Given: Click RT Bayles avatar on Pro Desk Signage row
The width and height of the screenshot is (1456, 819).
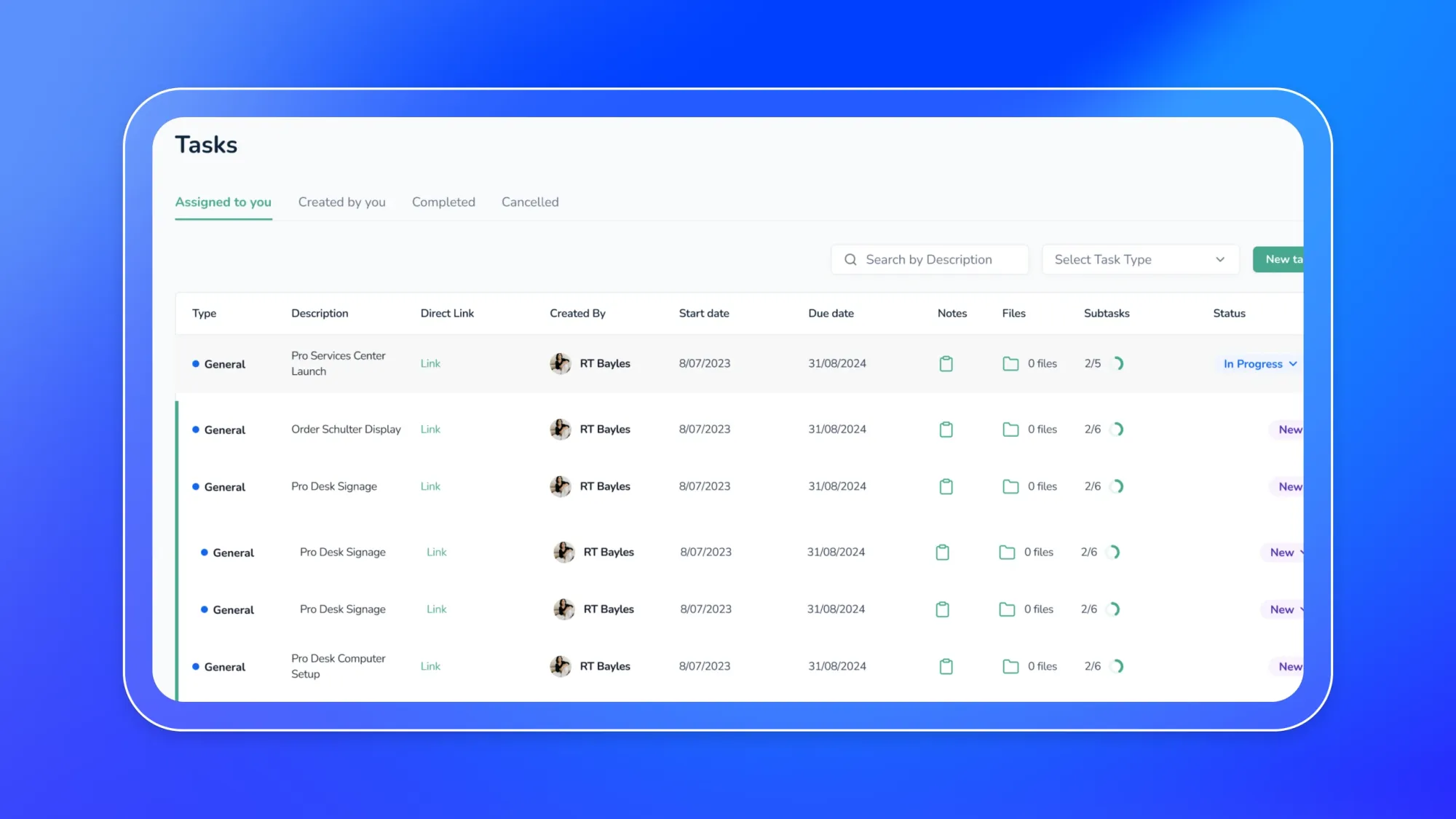Looking at the screenshot, I should [561, 486].
